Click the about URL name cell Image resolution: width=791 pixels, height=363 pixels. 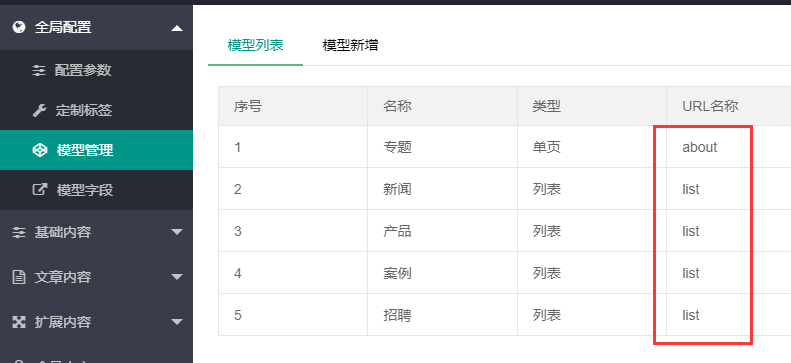[728, 147]
